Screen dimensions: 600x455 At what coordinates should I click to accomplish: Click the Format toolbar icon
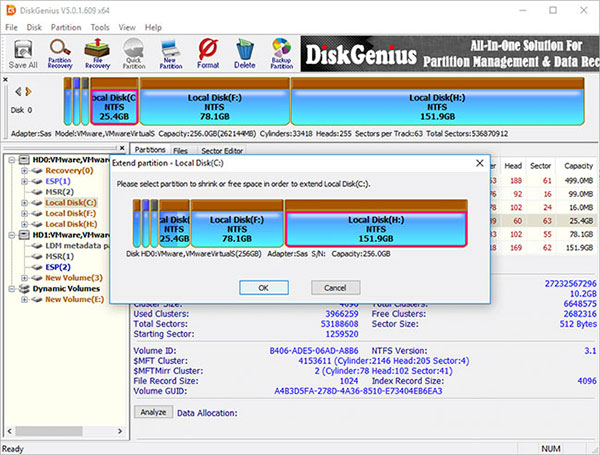pyautogui.click(x=208, y=52)
